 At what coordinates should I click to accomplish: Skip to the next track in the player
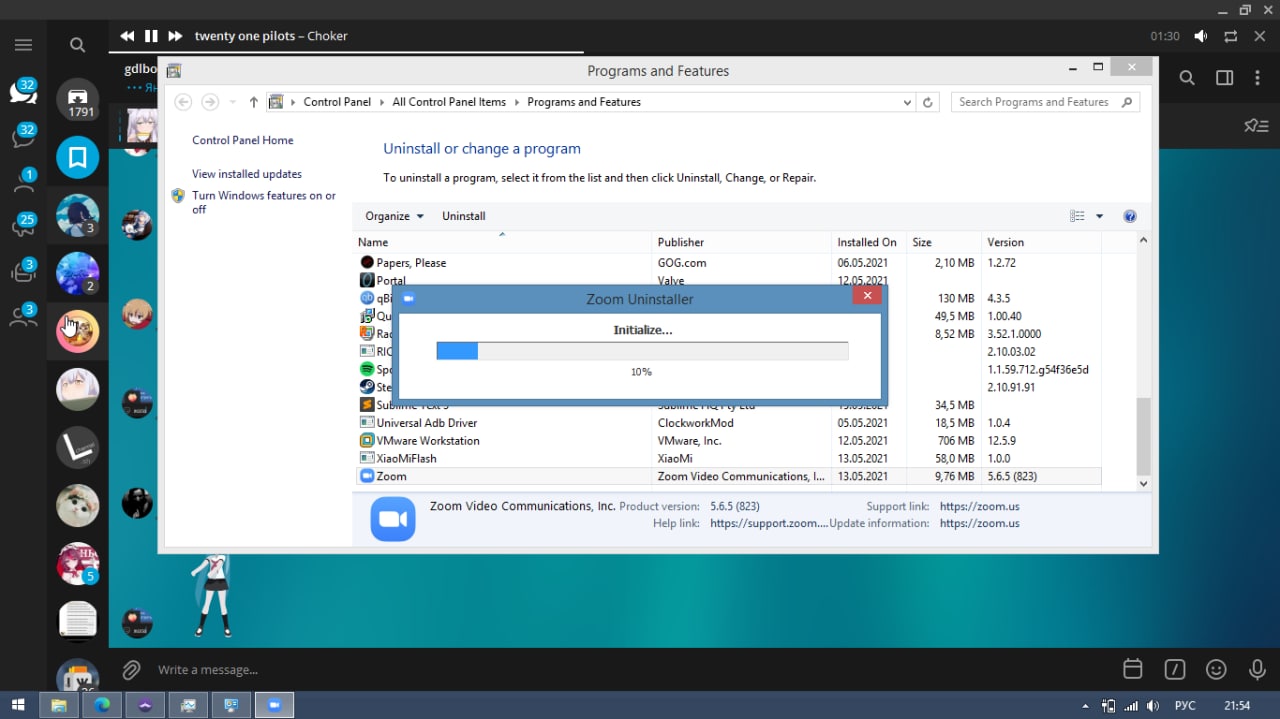pos(175,36)
